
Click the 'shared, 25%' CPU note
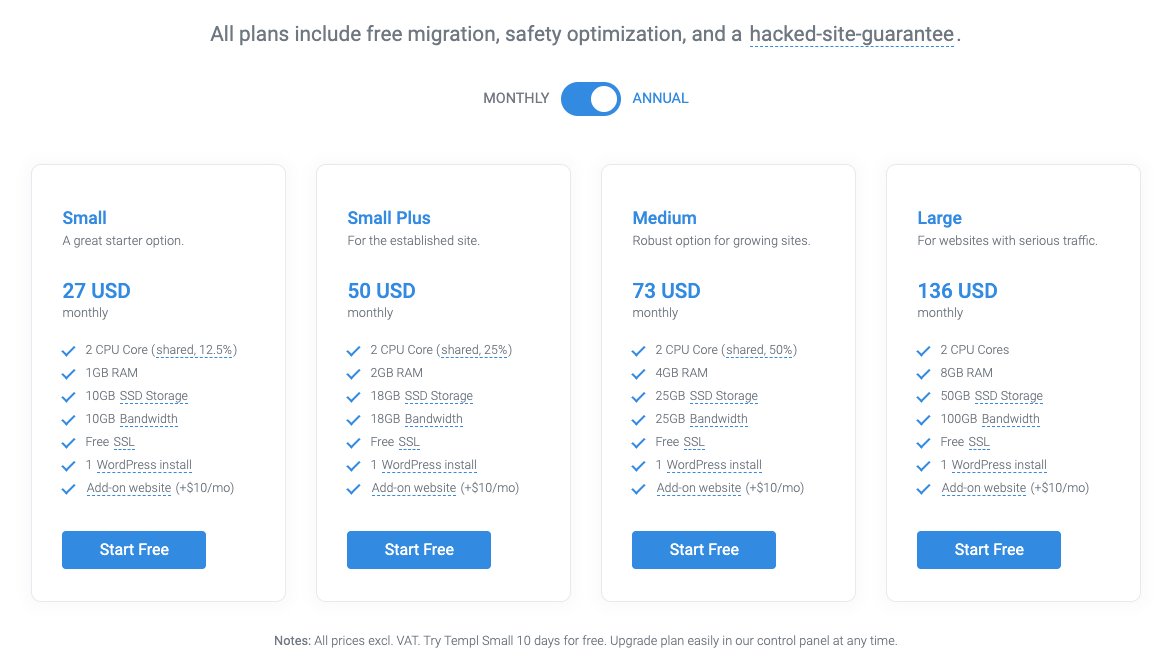[x=476, y=350]
